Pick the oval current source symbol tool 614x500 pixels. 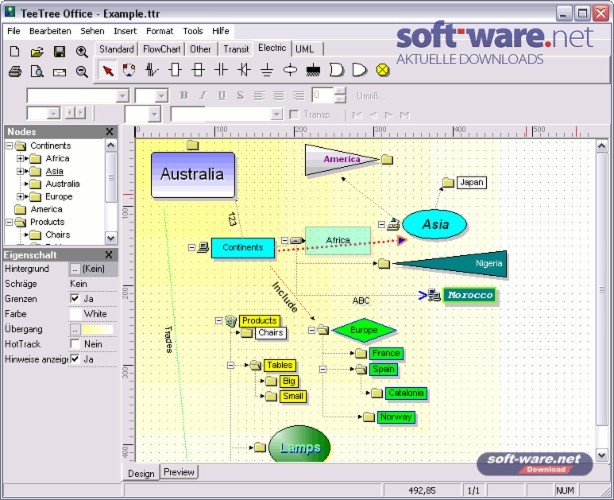tap(290, 70)
